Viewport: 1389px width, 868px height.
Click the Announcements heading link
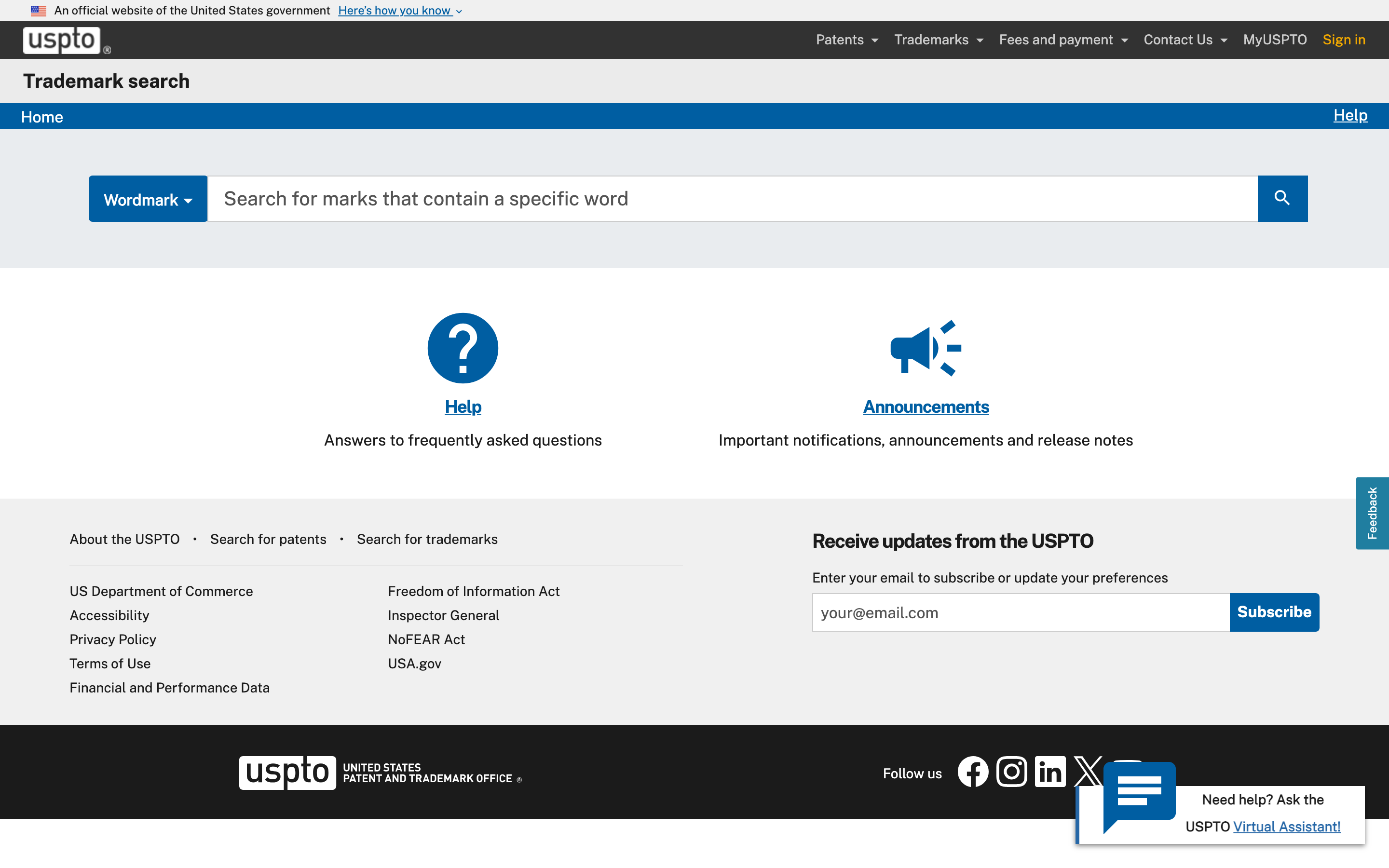click(926, 407)
